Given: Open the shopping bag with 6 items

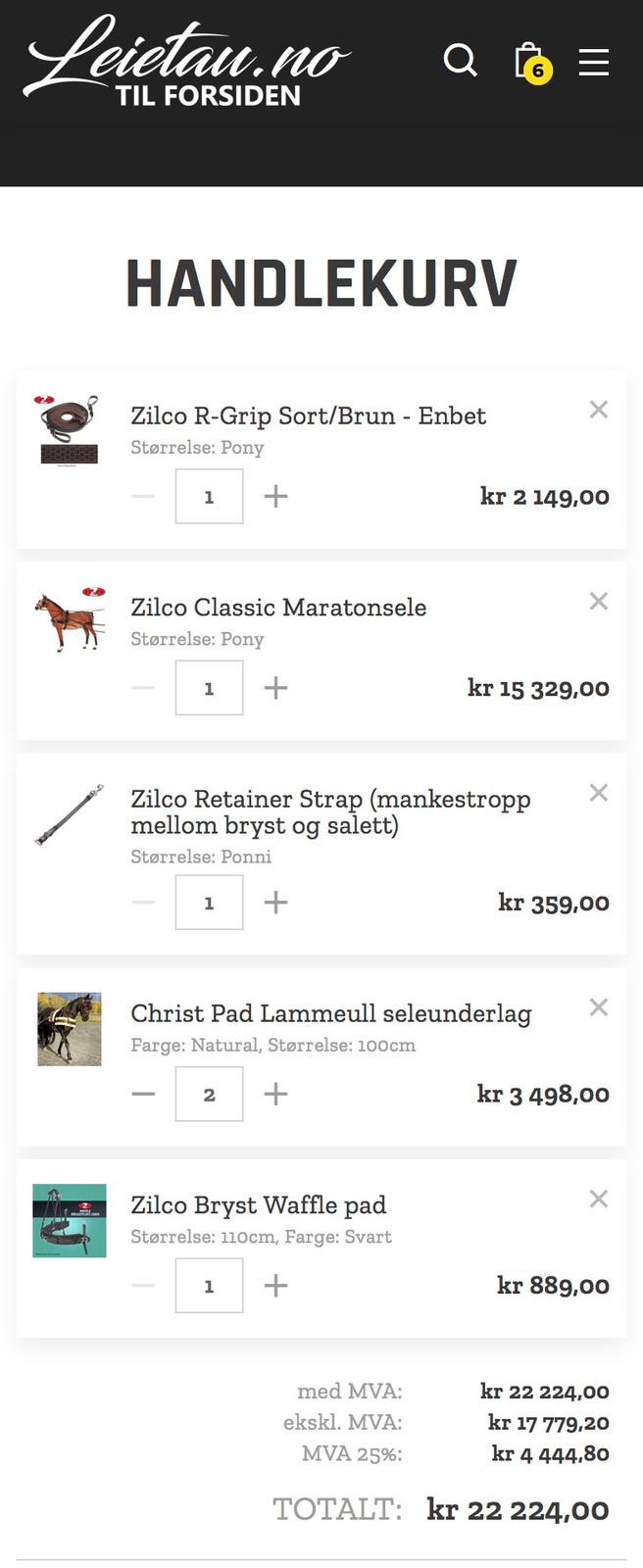Looking at the screenshot, I should click(532, 63).
